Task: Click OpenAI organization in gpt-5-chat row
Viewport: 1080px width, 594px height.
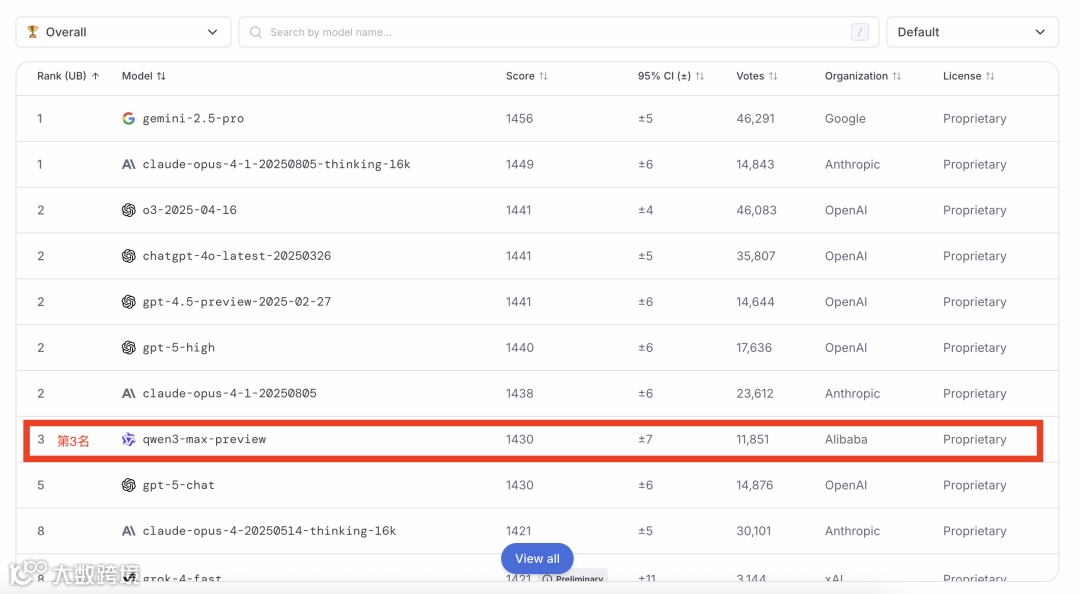Action: point(846,485)
